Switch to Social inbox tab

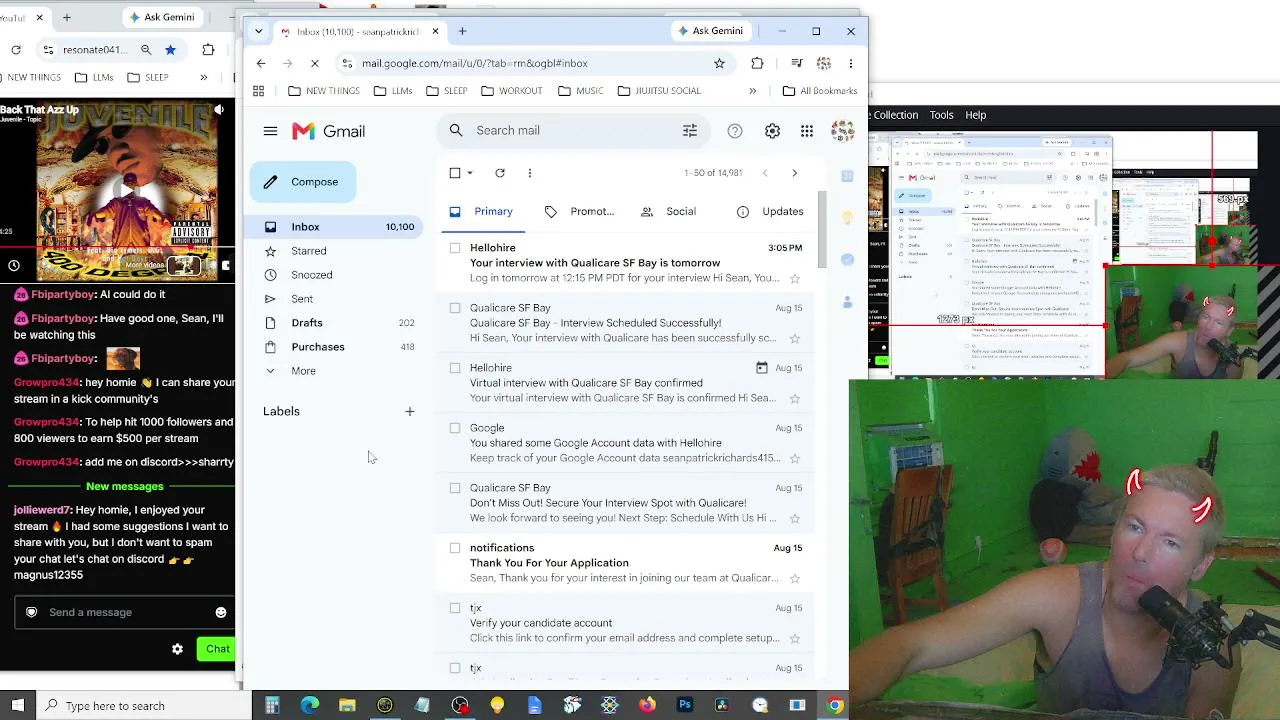668,212
